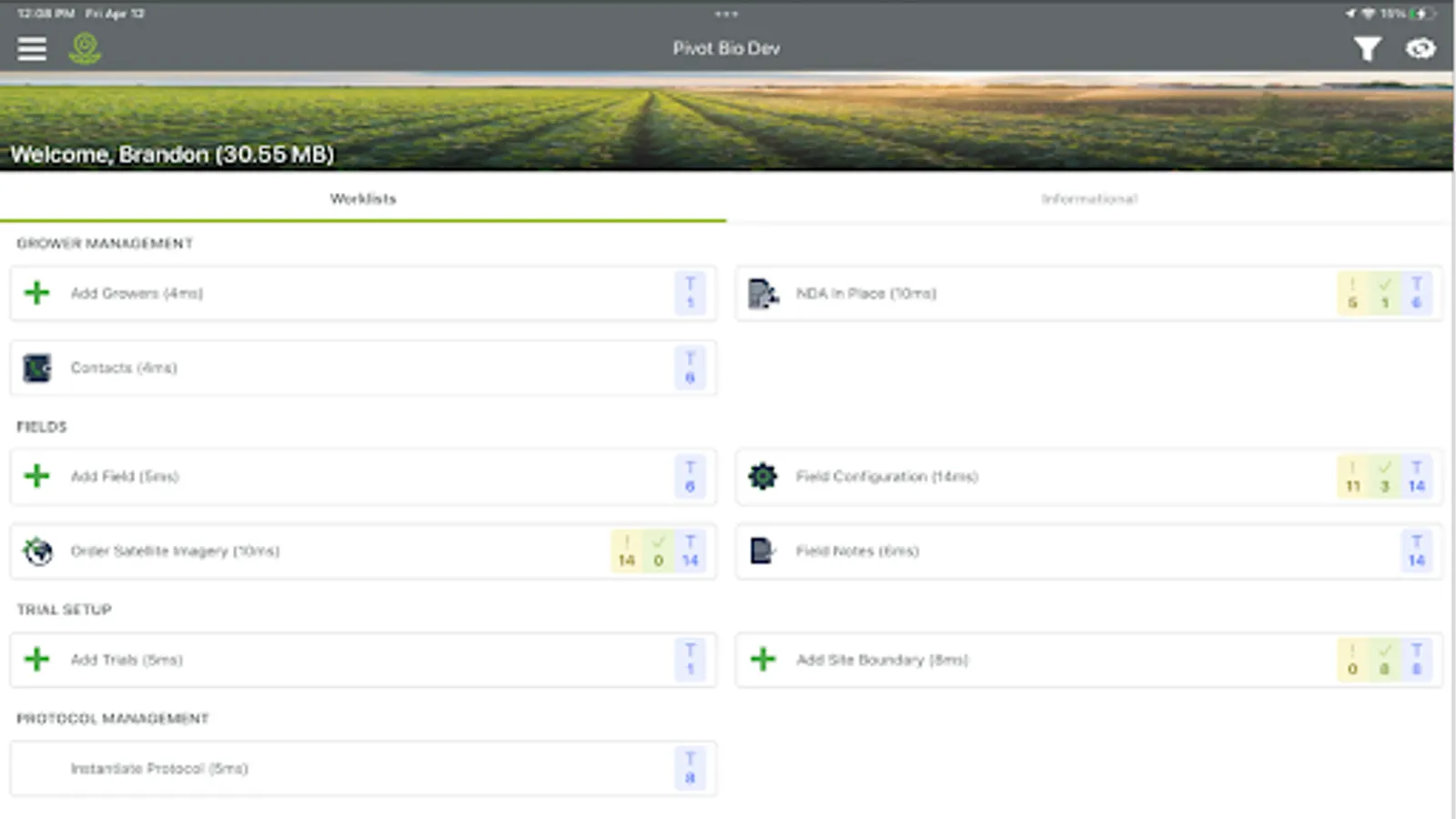Click the total badge on Order Satellite Imagery
Image resolution: width=1456 pixels, height=819 pixels.
tap(690, 551)
